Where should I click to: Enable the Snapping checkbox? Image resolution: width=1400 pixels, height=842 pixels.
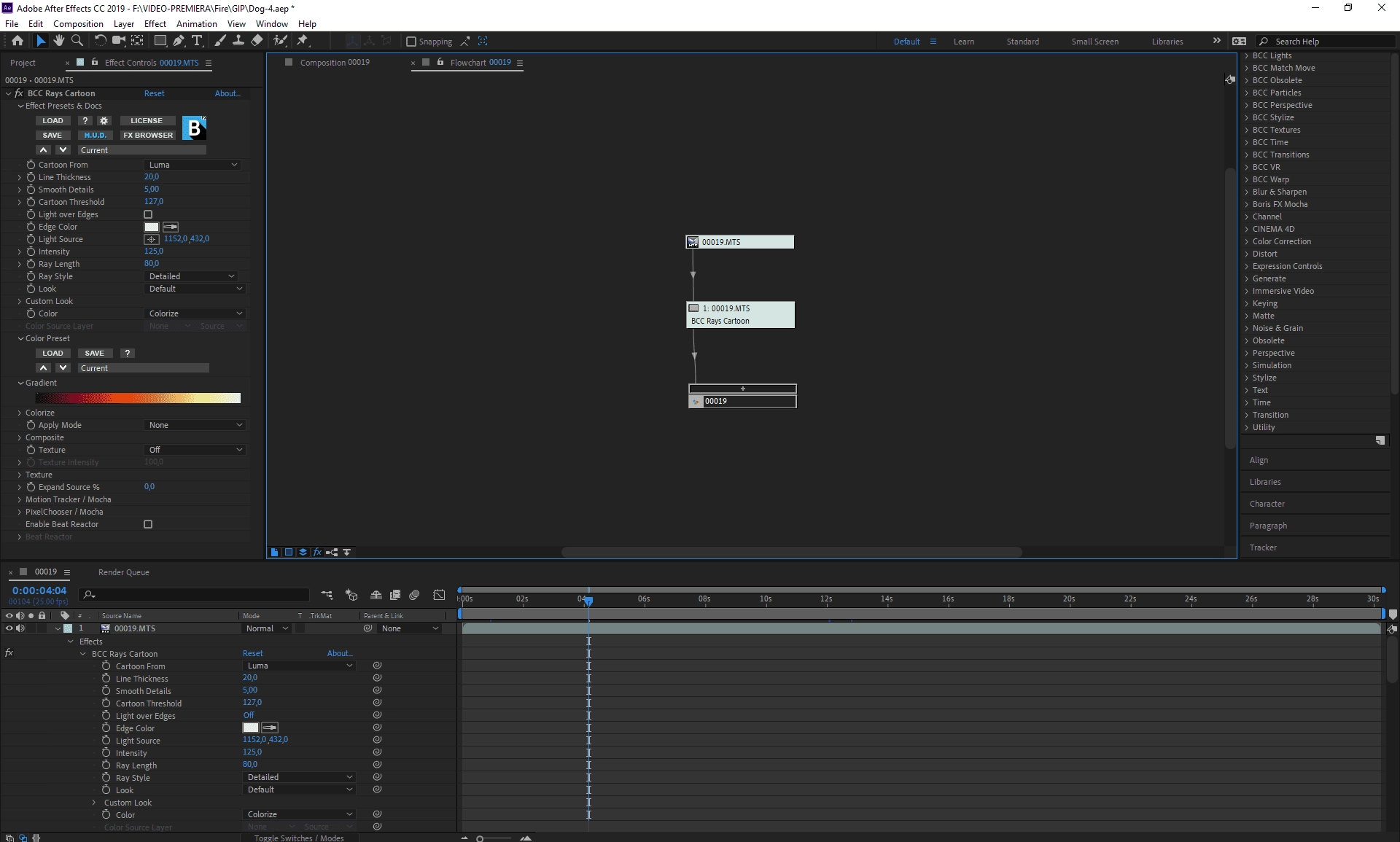point(411,42)
